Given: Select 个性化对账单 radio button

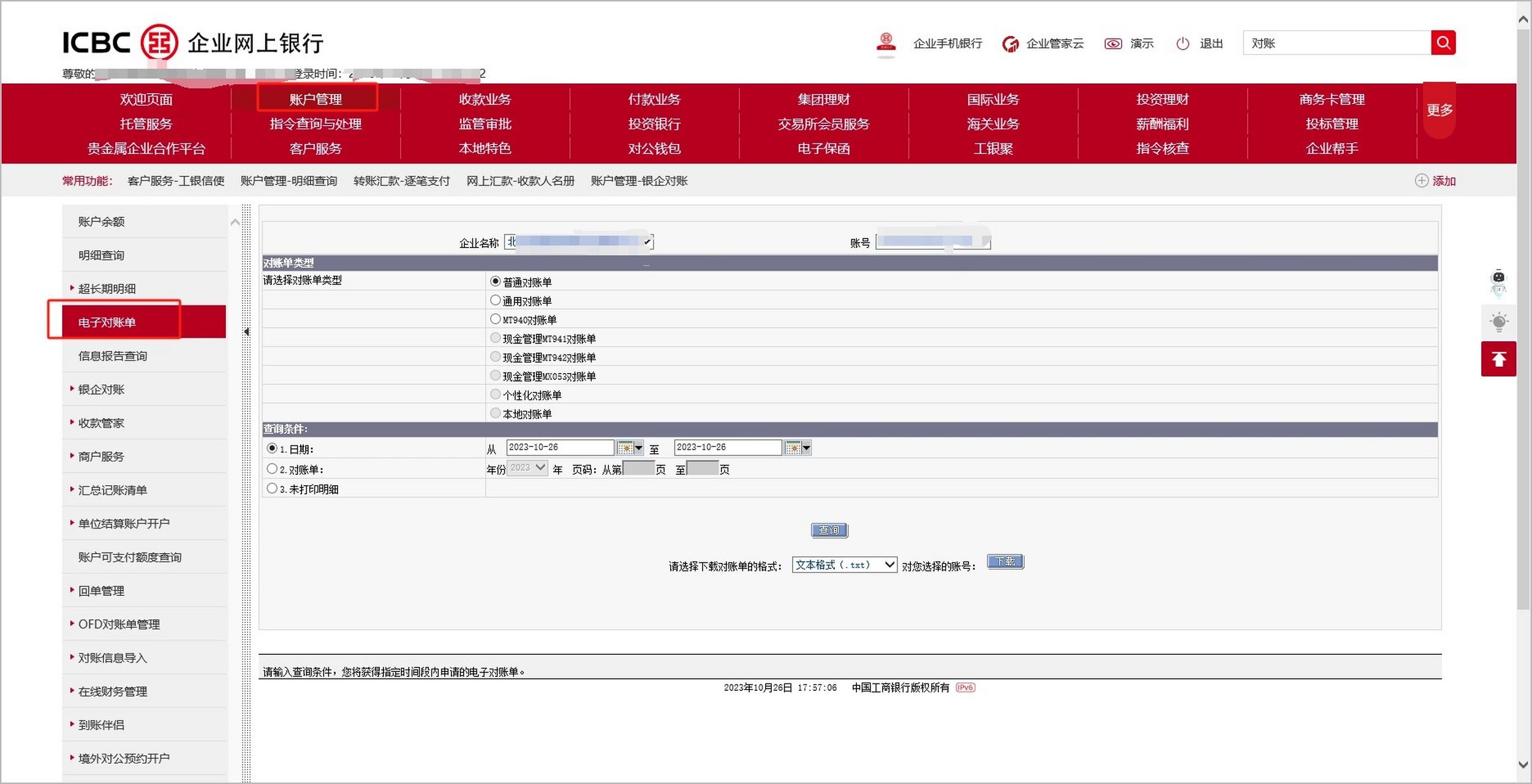Looking at the screenshot, I should click(495, 394).
